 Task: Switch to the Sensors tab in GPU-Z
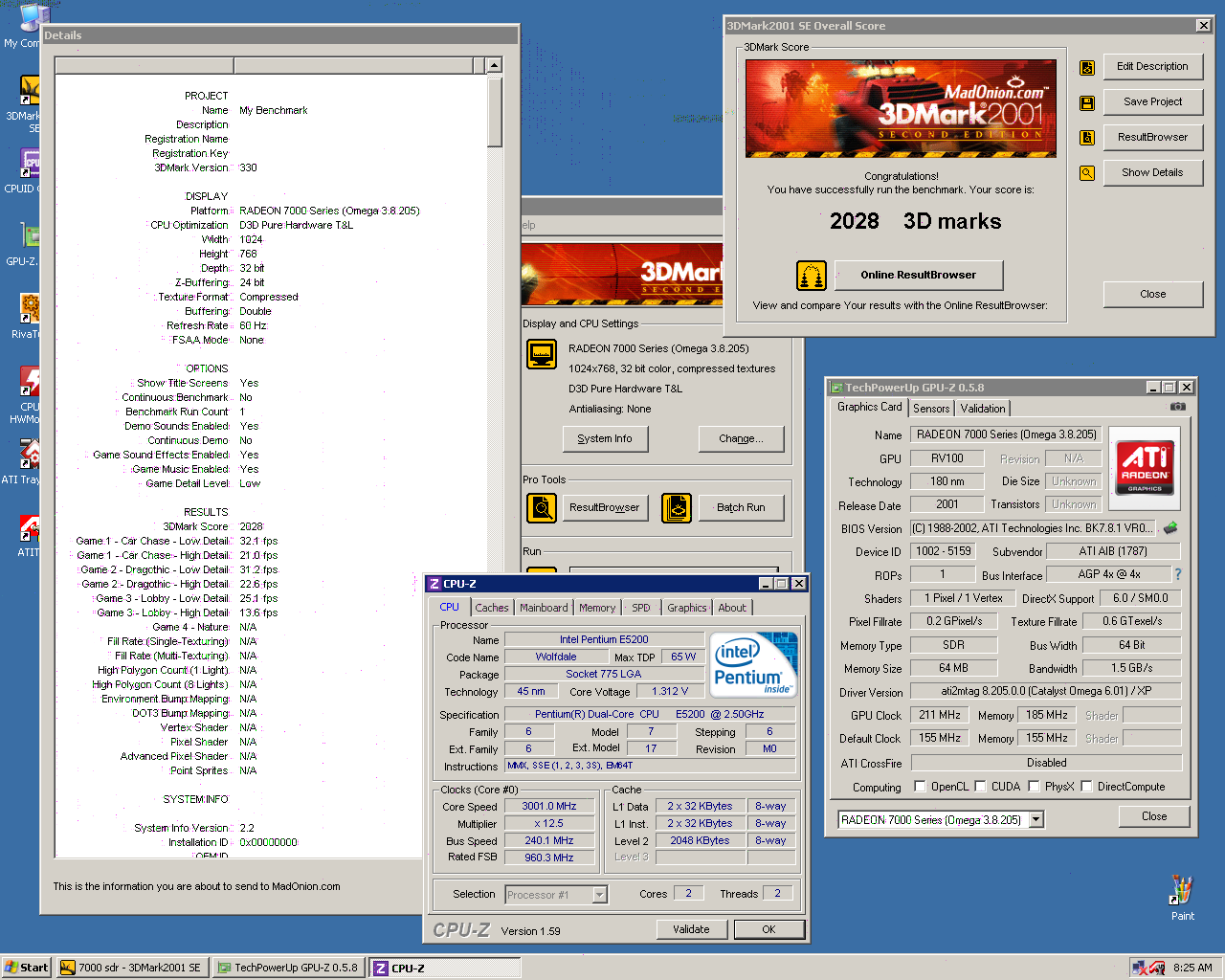(931, 409)
